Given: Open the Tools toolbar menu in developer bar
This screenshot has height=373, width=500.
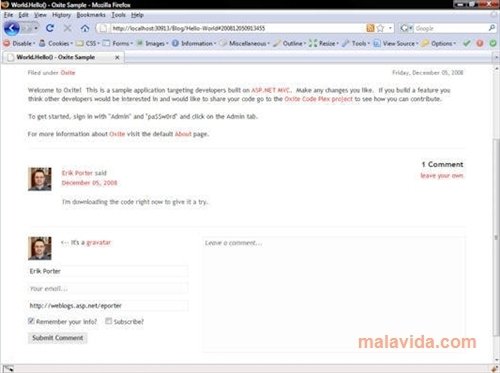Looking at the screenshot, I should tap(356, 43).
